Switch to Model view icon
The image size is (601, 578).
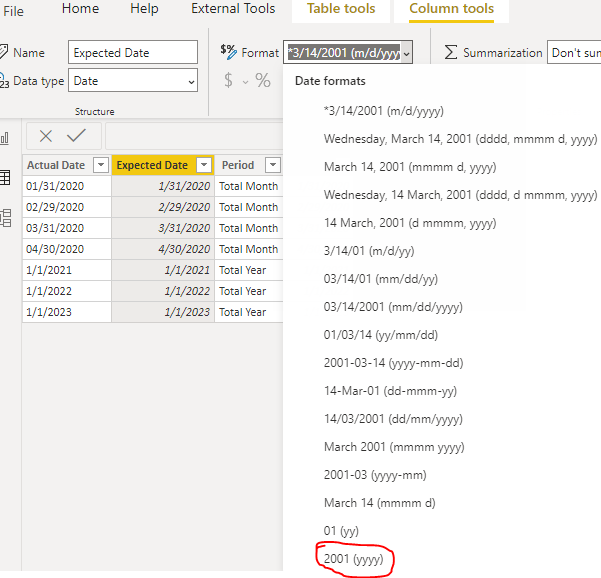click(6, 218)
